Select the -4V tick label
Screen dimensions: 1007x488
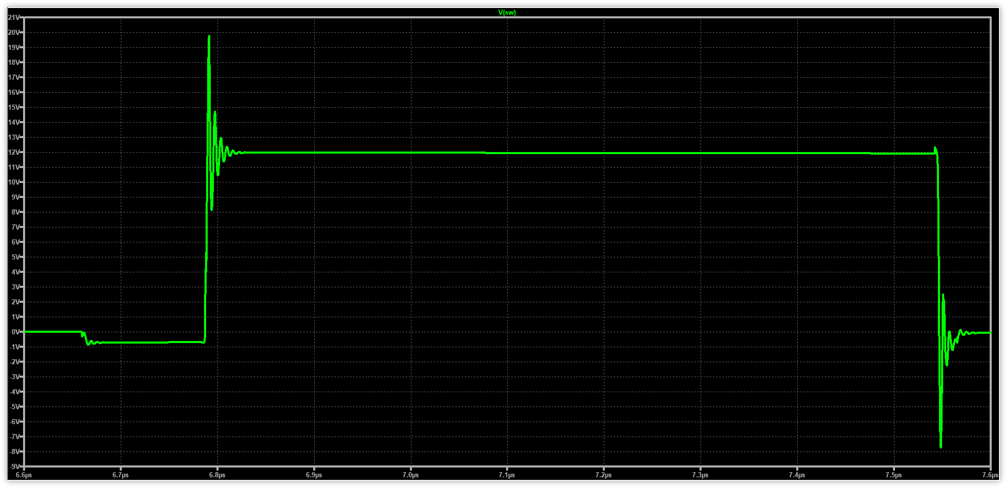pyautogui.click(x=15, y=392)
